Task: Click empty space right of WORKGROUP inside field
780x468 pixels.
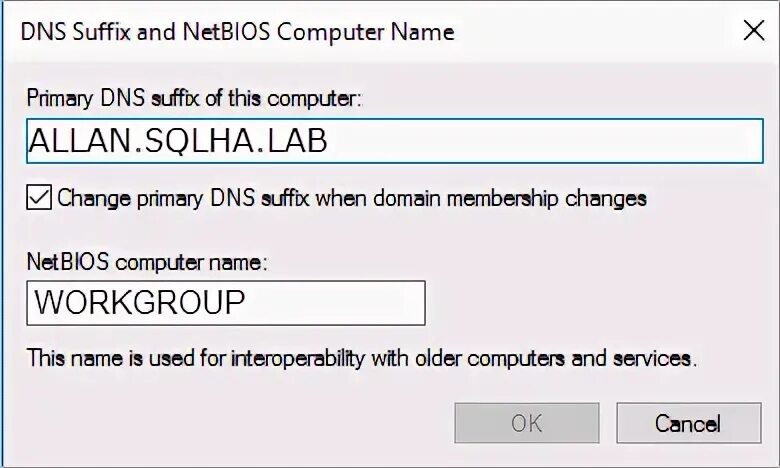Action: [340, 303]
